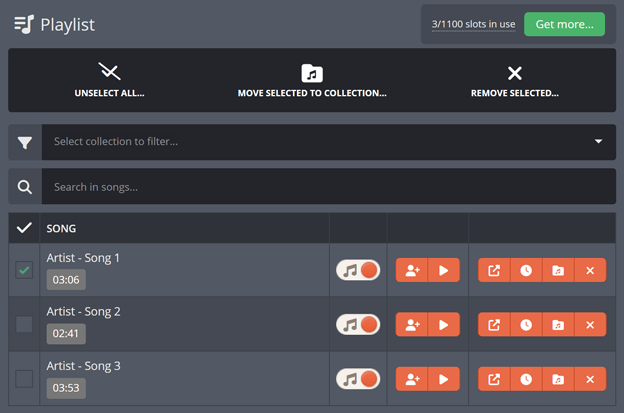624x413 pixels.
Task: Play Artist - Song 3
Action: pyautogui.click(x=444, y=379)
